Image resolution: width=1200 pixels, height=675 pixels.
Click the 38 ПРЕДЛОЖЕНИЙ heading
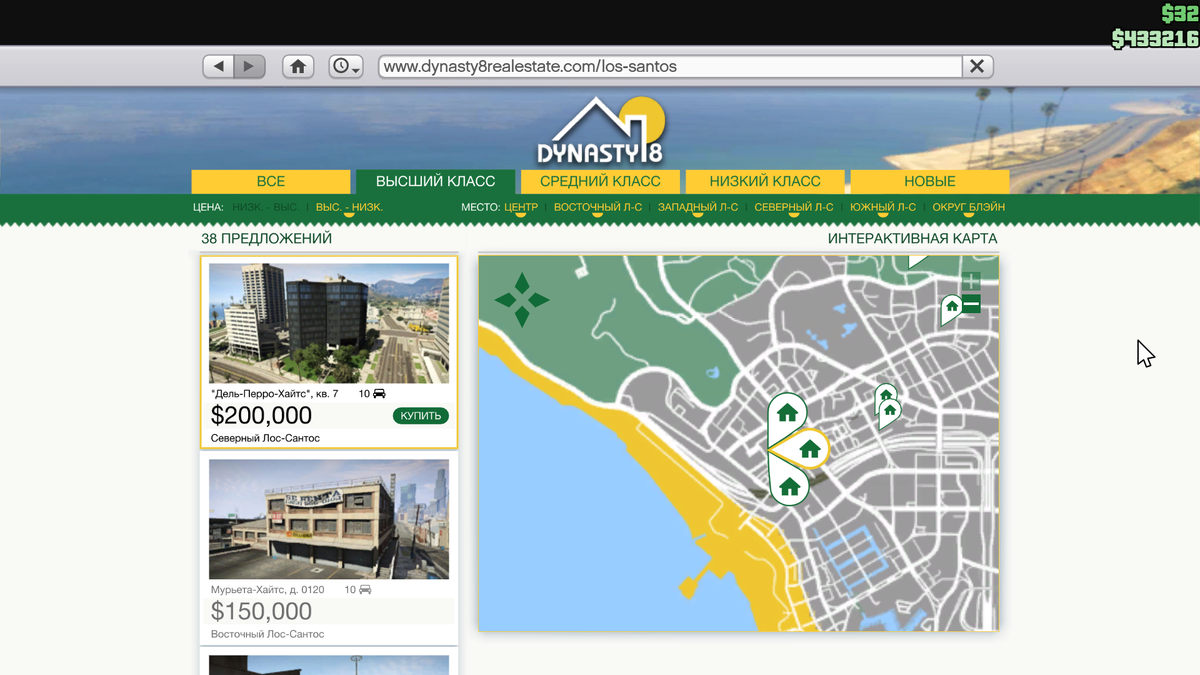267,239
